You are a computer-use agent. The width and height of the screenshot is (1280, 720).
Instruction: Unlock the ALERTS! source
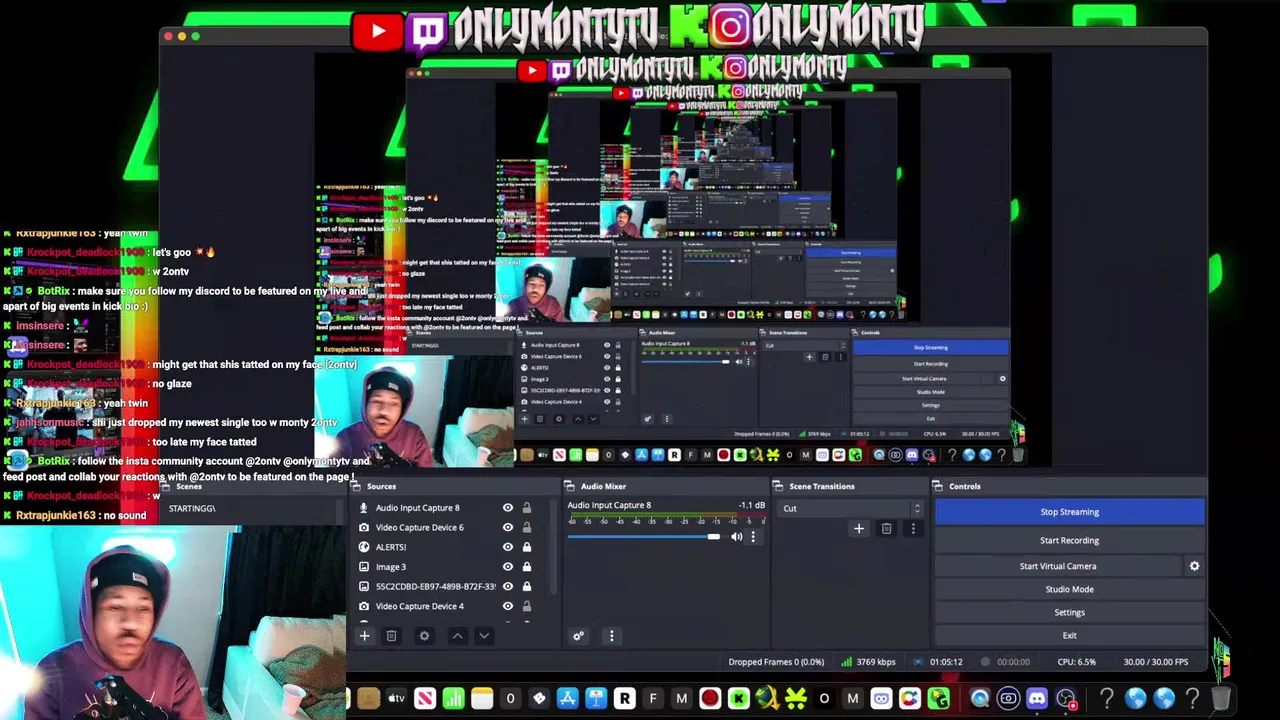[x=527, y=547]
